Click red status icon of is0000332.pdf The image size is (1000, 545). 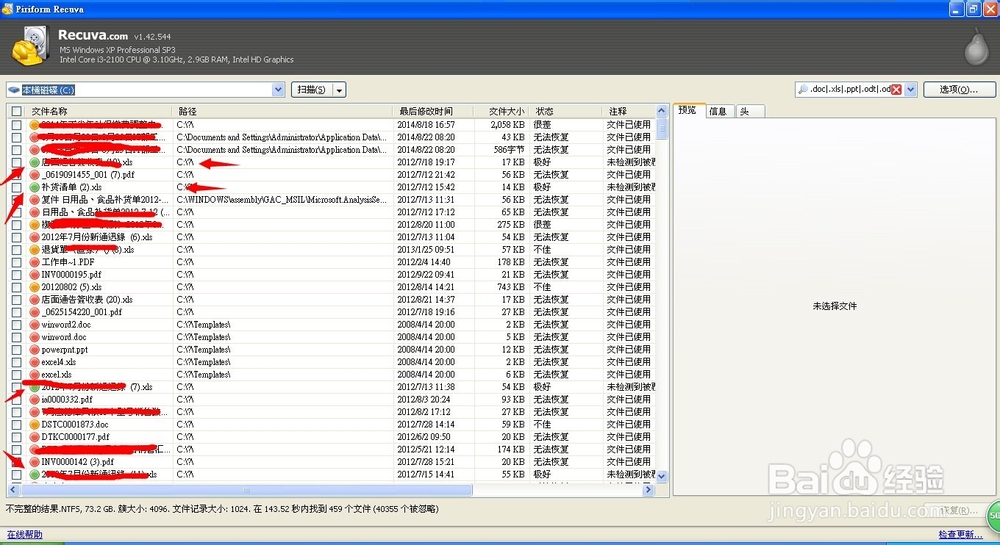pos(34,400)
